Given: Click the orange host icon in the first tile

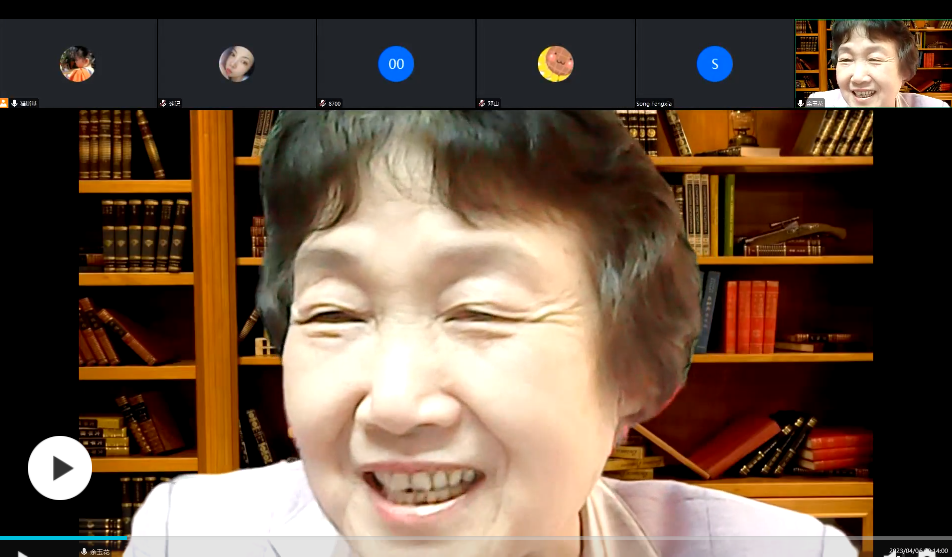Looking at the screenshot, I should click(4, 103).
